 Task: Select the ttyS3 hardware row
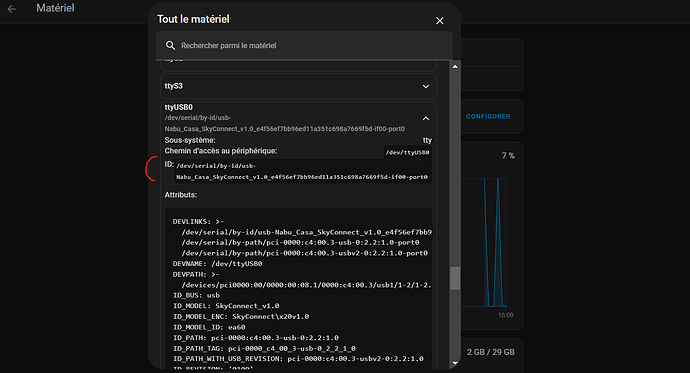tap(298, 86)
